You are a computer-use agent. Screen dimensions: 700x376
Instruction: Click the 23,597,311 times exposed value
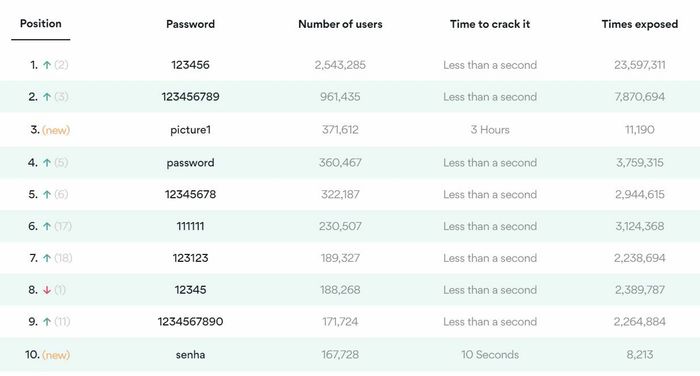point(640,65)
